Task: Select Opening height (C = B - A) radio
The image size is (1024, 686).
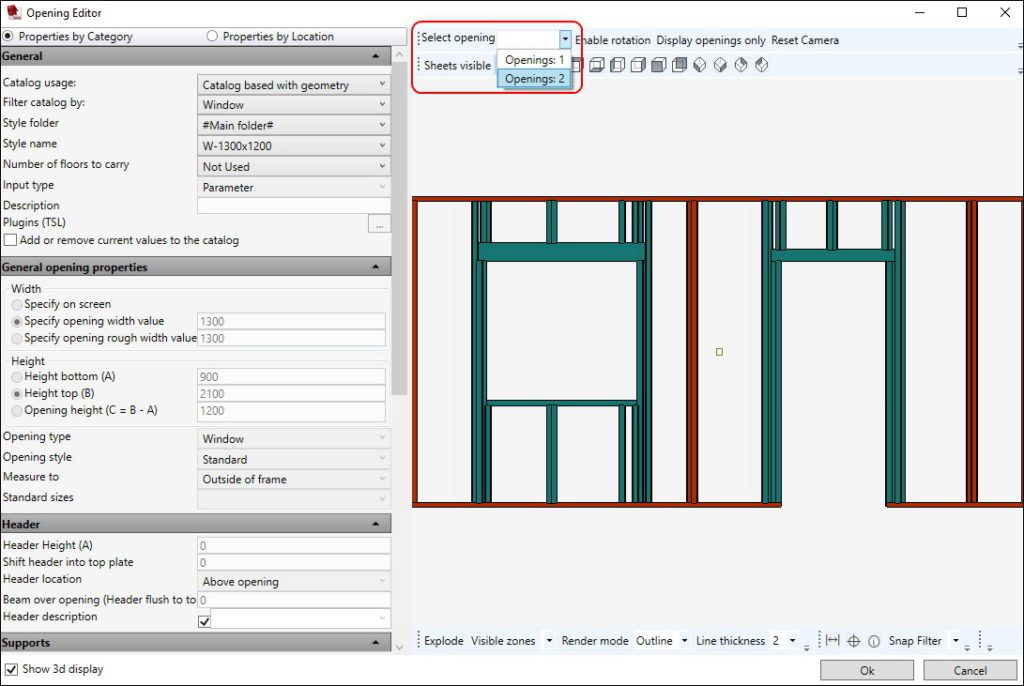Action: pos(17,411)
